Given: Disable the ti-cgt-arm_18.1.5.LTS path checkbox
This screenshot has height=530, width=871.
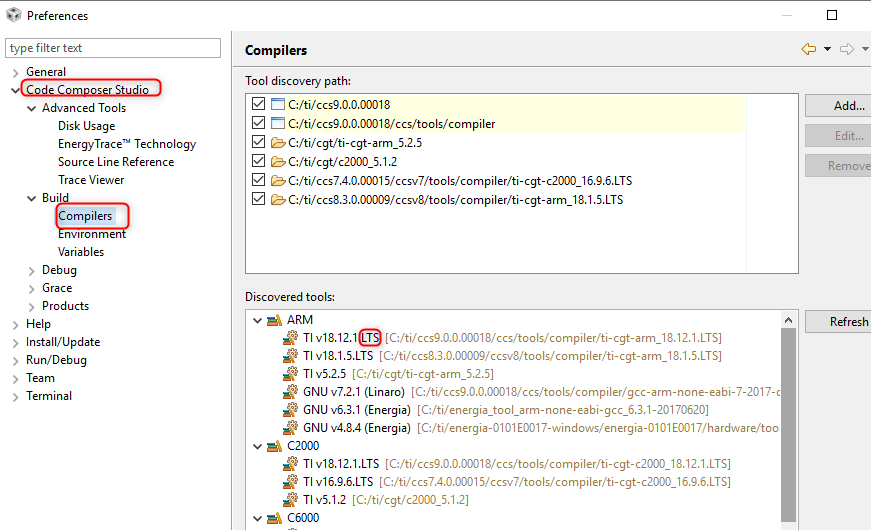Looking at the screenshot, I should coord(259,199).
